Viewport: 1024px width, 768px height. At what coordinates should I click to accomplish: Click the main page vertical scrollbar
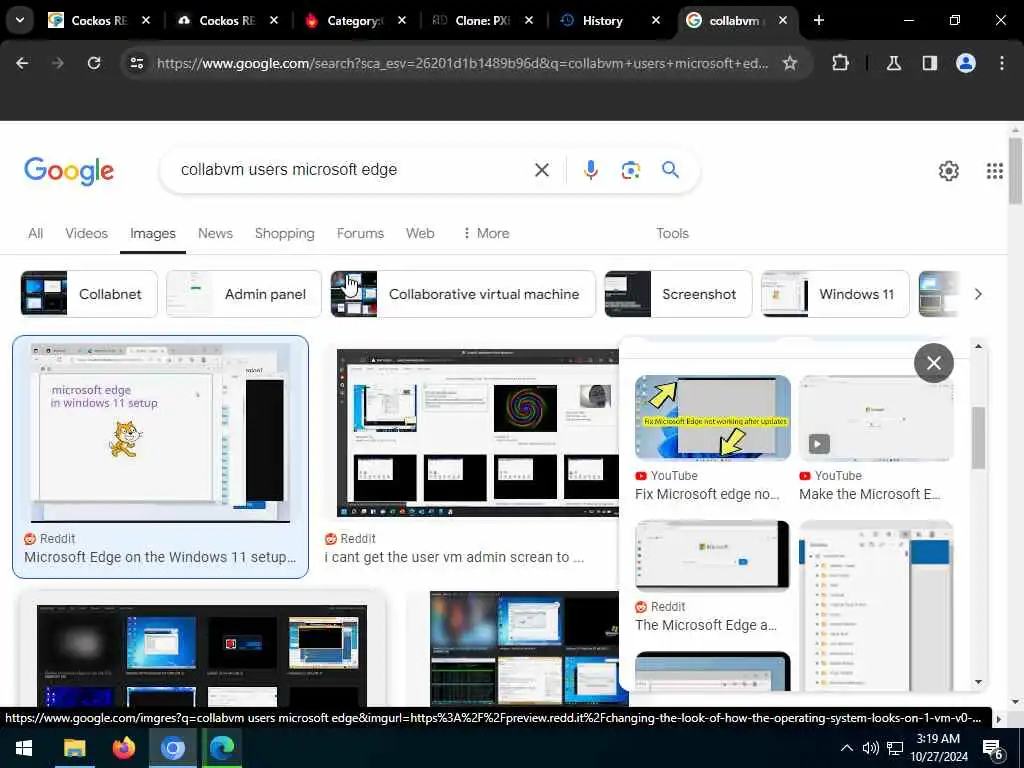1015,171
